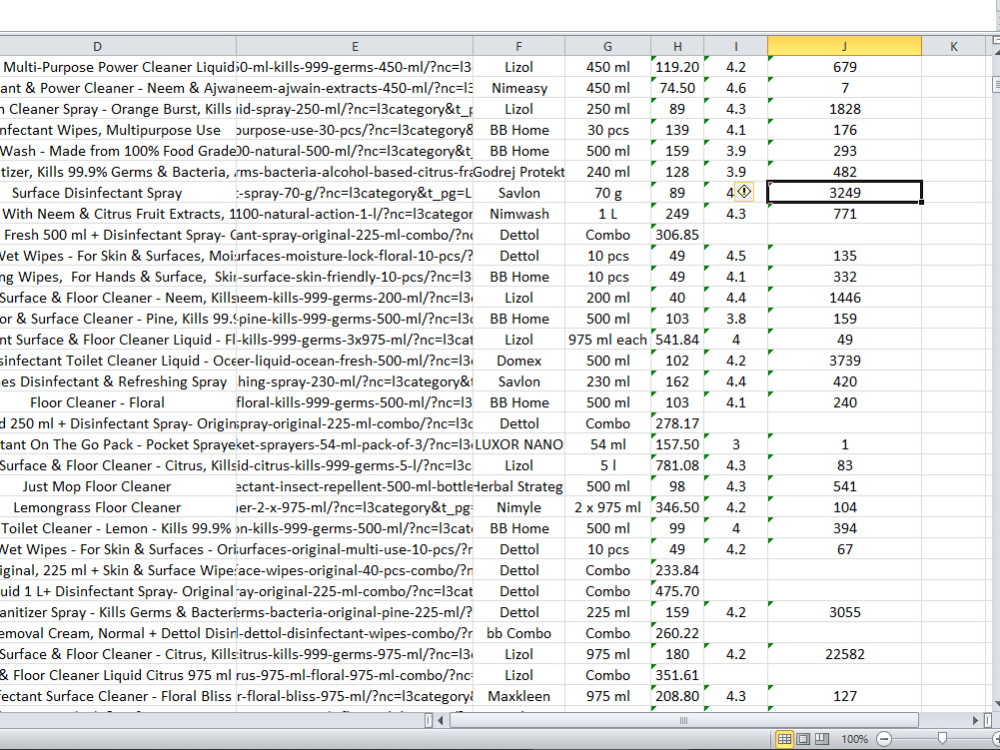Click brand cell bb Combo
Viewport: 1000px width, 750px height.
(x=518, y=633)
